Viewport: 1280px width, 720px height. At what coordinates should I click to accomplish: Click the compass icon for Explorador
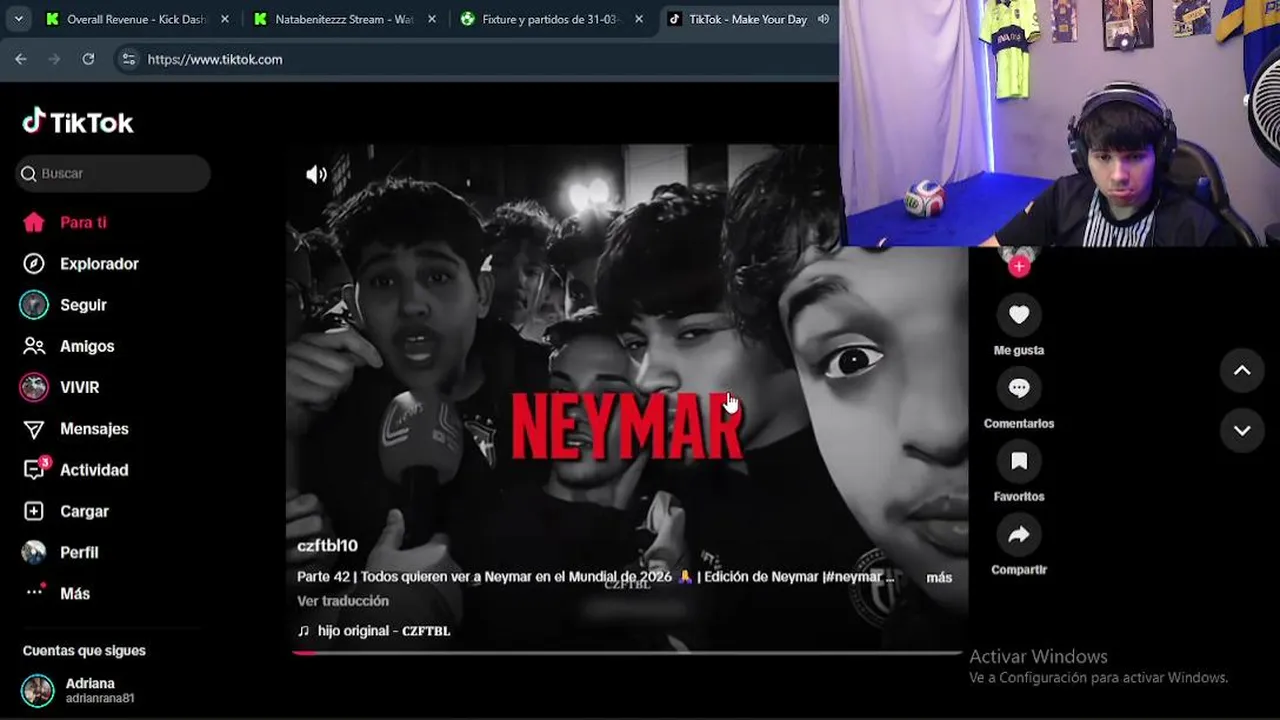click(34, 264)
